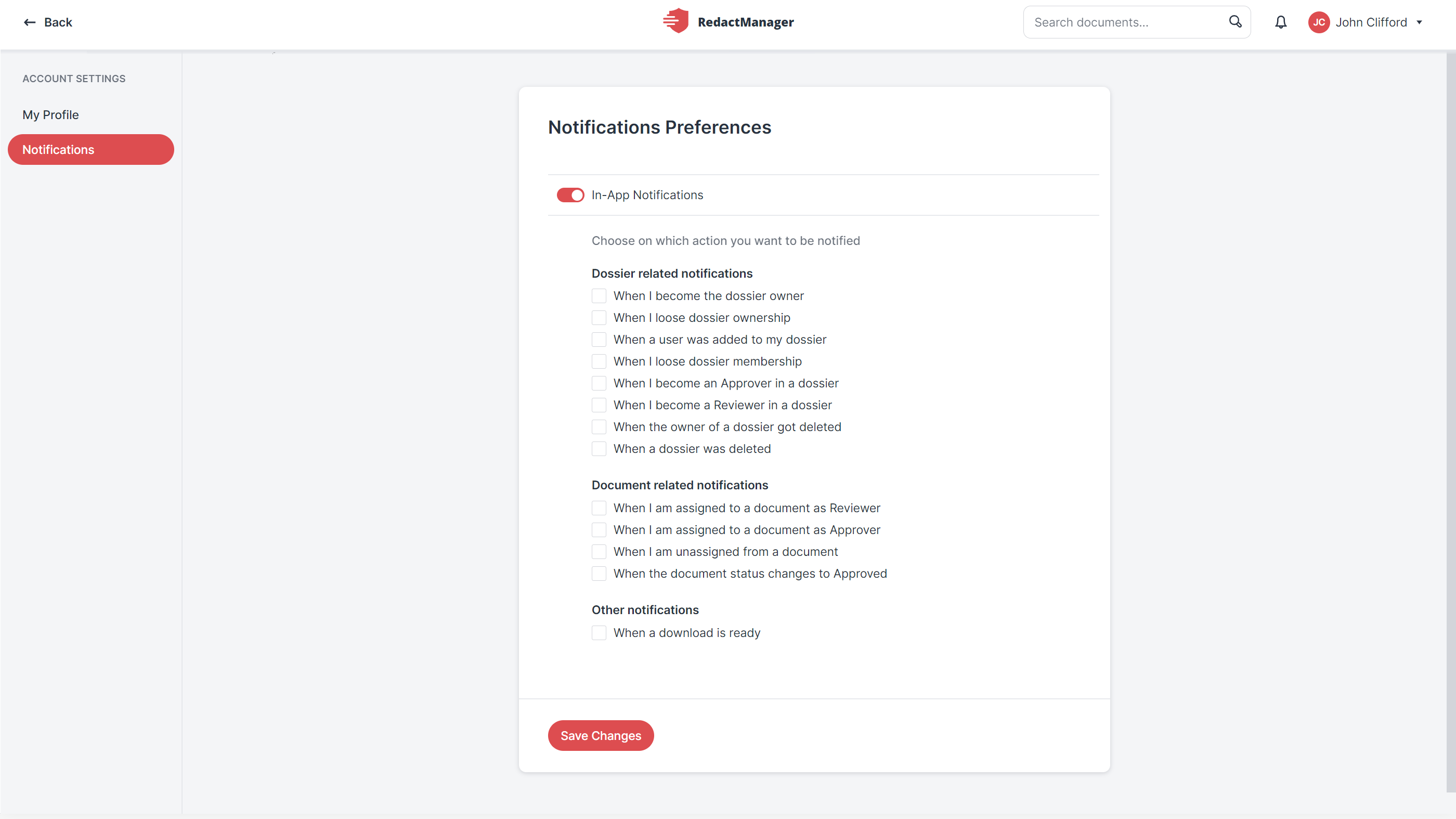
Task: Click the RedactManager shield logo
Action: 675,21
